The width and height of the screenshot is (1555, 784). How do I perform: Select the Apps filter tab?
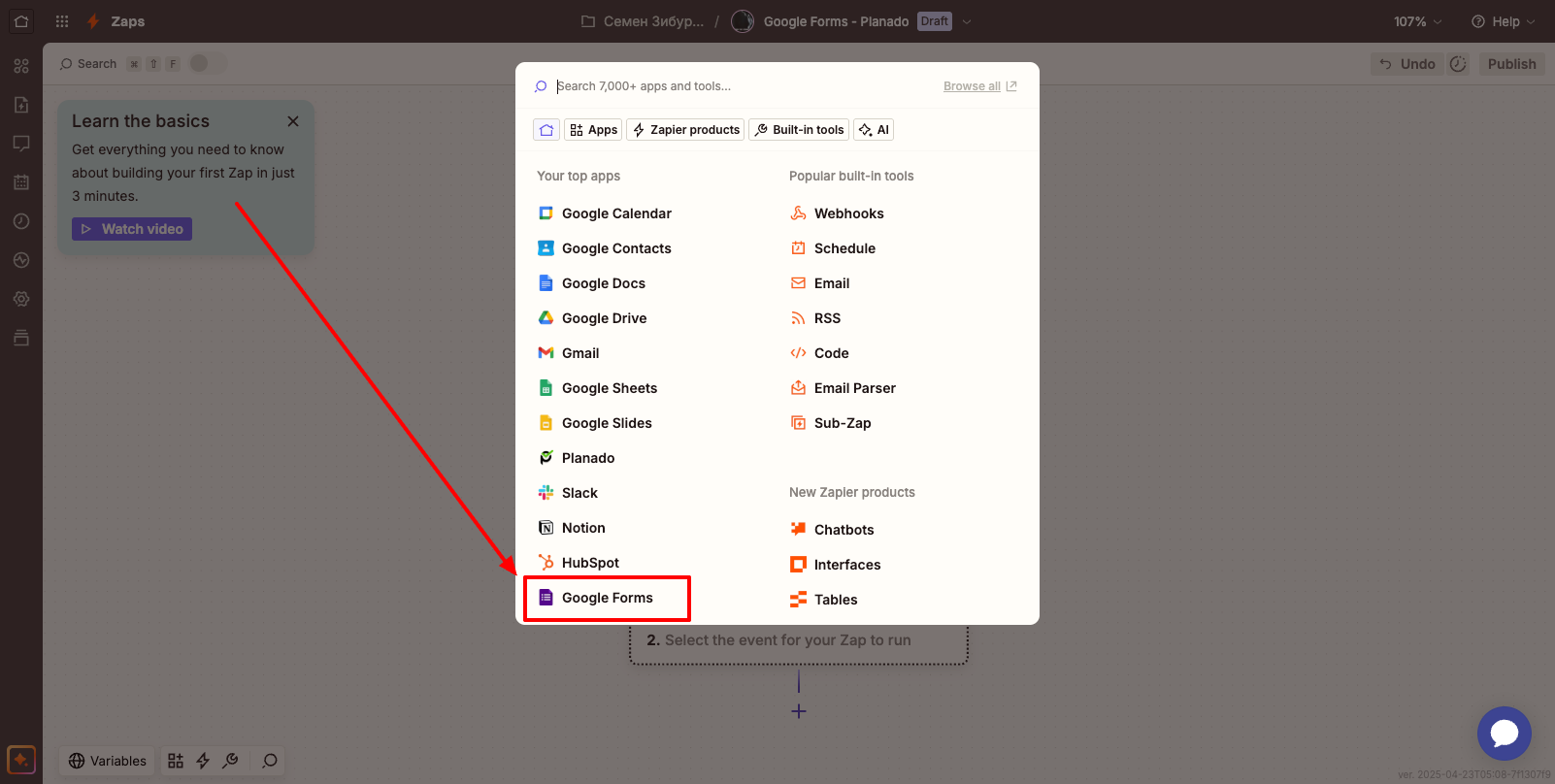(593, 130)
